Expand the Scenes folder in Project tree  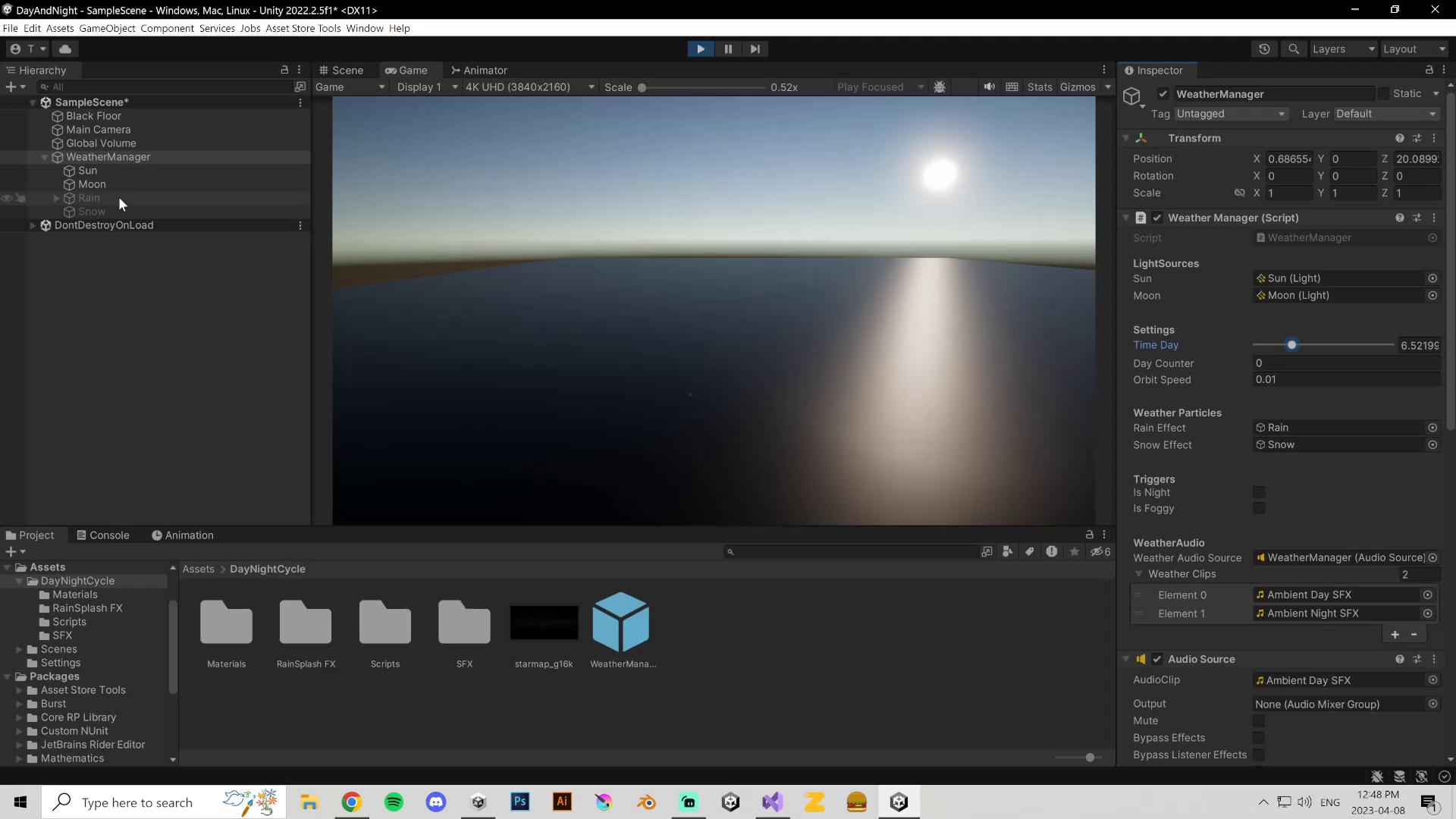pyautogui.click(x=19, y=649)
